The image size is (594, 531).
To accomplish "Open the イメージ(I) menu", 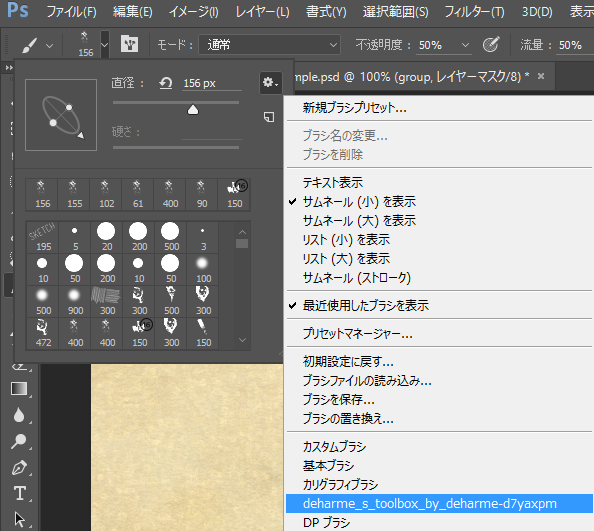I will pos(194,12).
